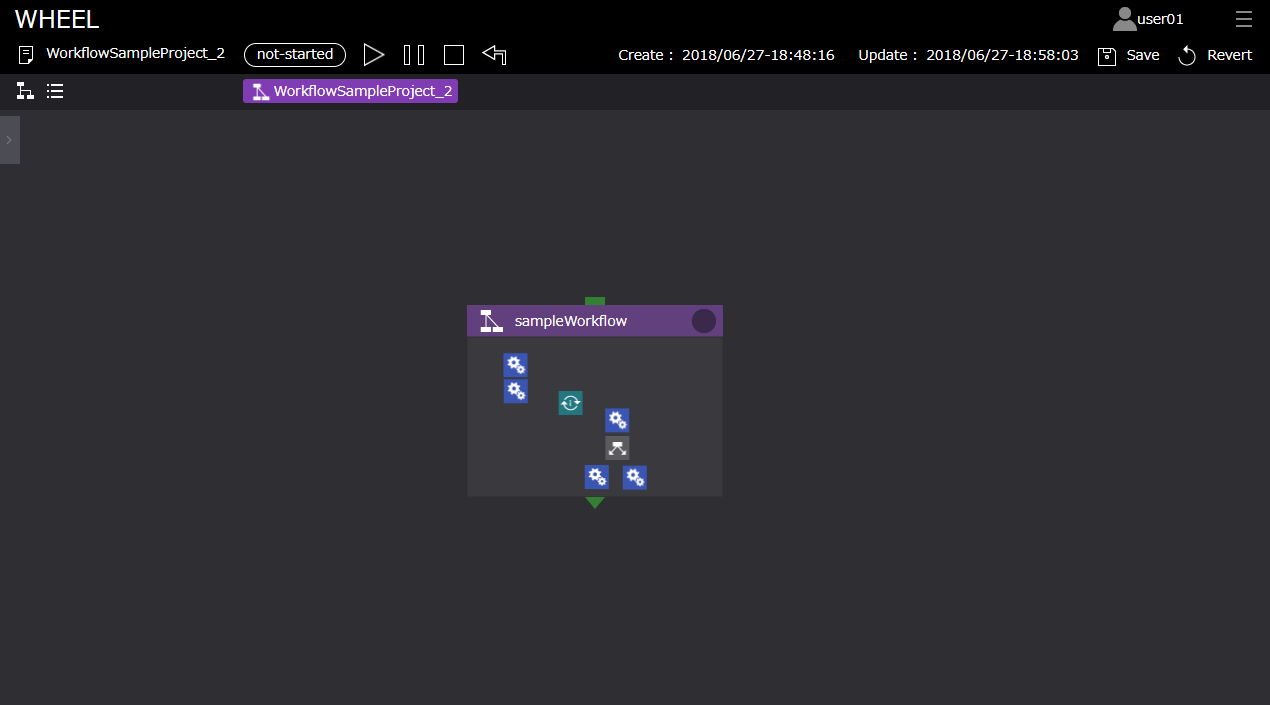Run the project with the play button
This screenshot has height=705, width=1270.
click(x=374, y=55)
